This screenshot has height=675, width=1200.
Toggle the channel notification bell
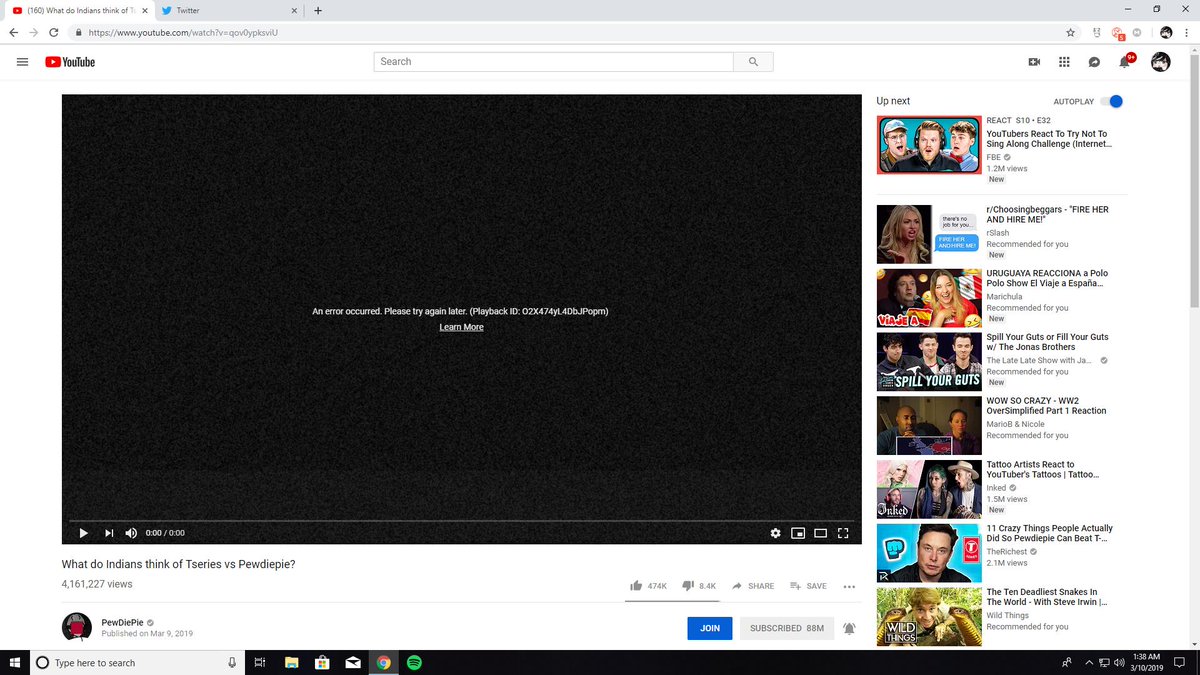click(x=849, y=628)
